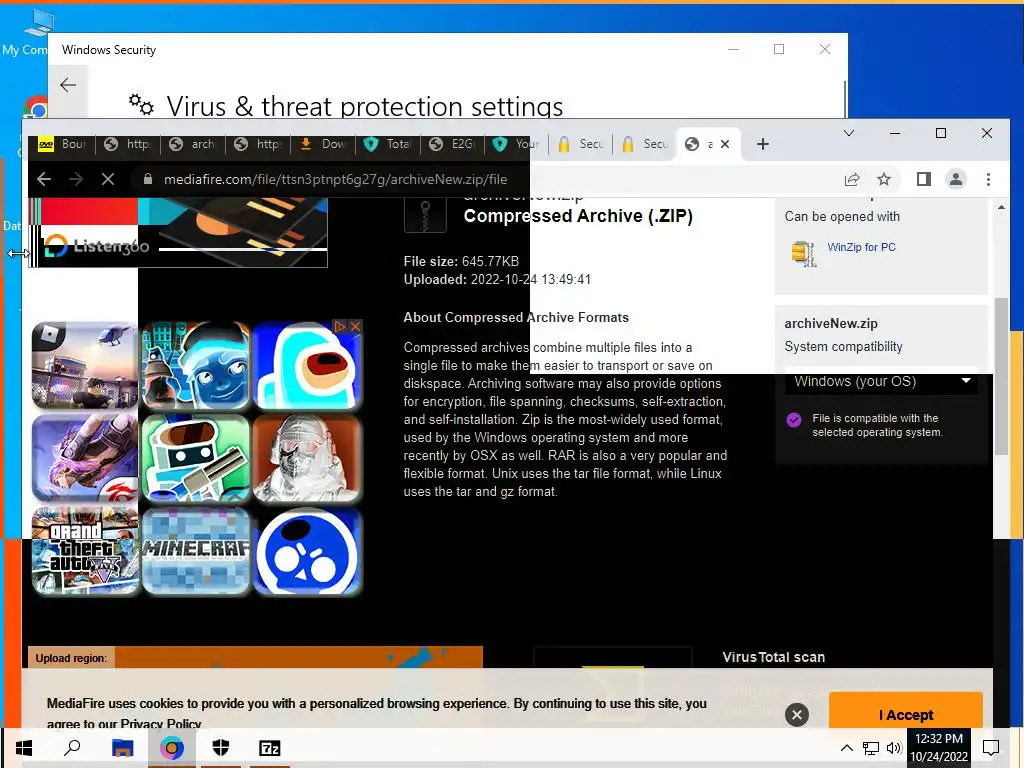This screenshot has height=768, width=1024.
Task: Switch to the Dow tab
Action: [323, 144]
